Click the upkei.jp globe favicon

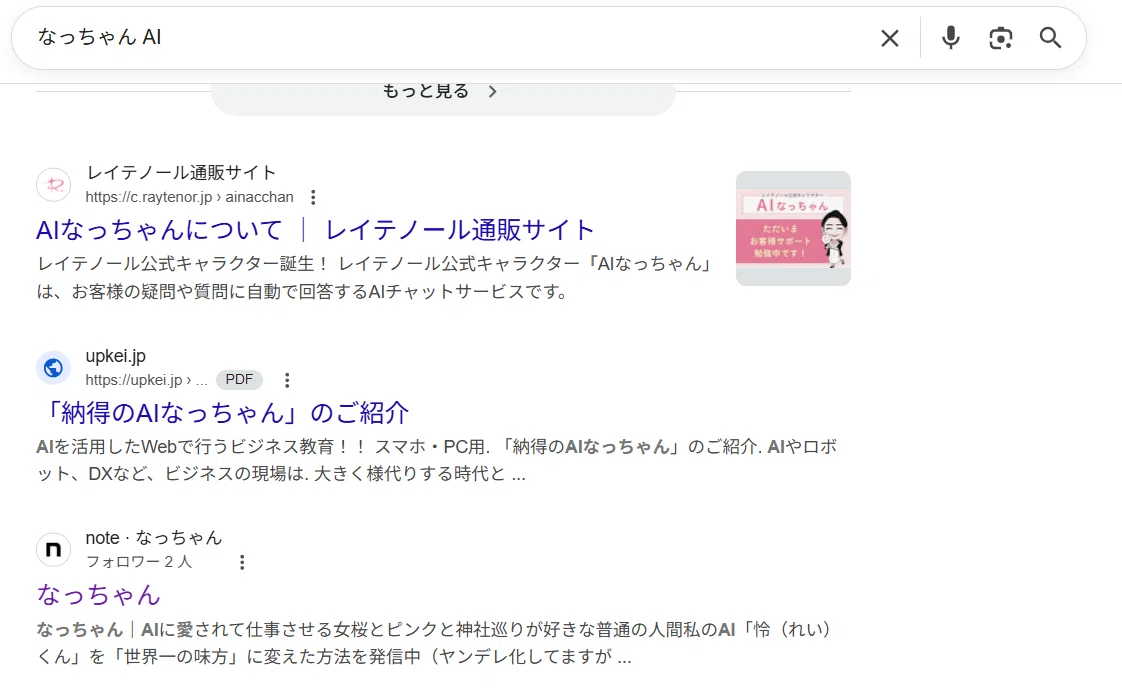pos(54,368)
